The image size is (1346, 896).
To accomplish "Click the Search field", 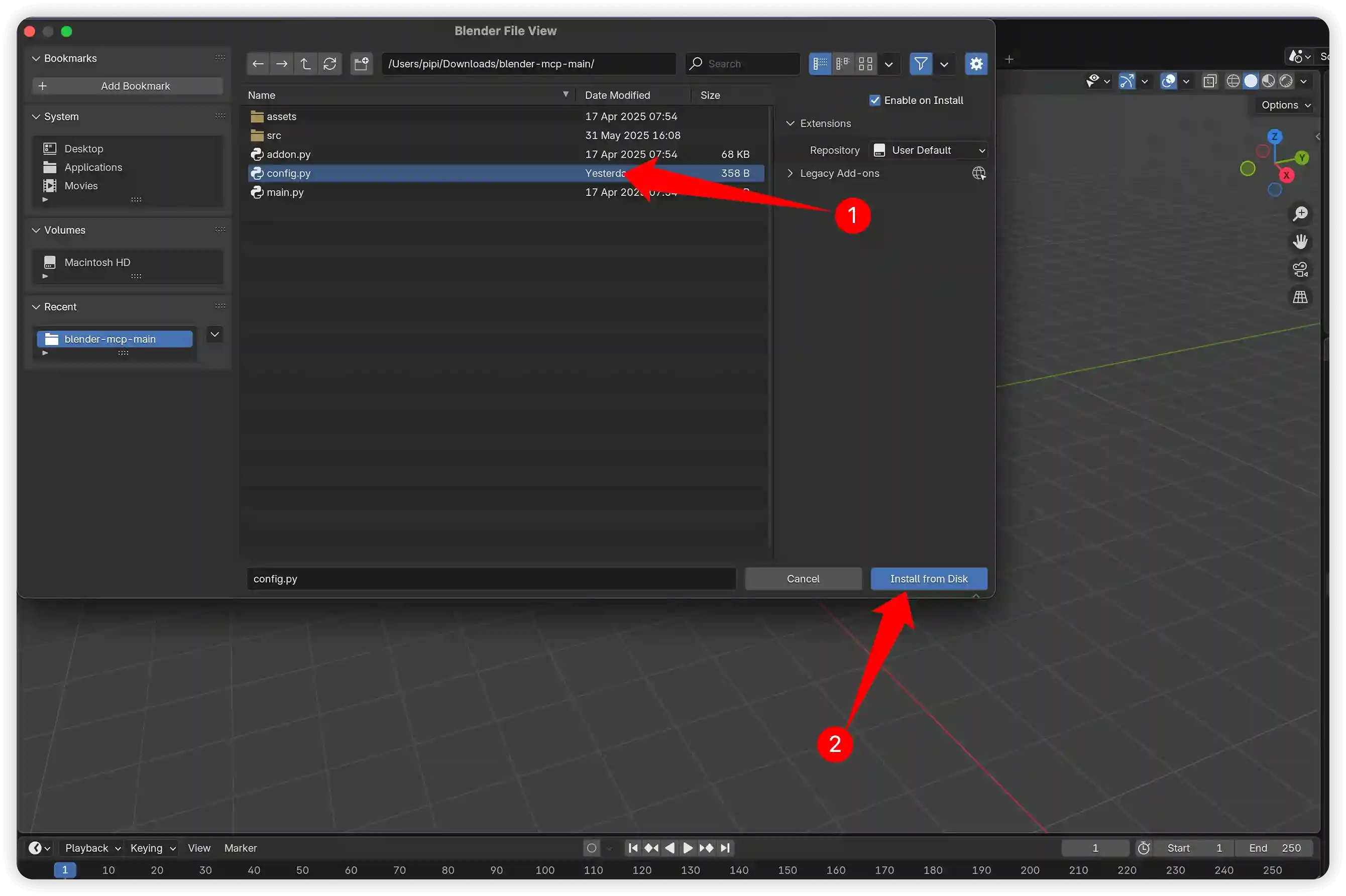I will 743,63.
